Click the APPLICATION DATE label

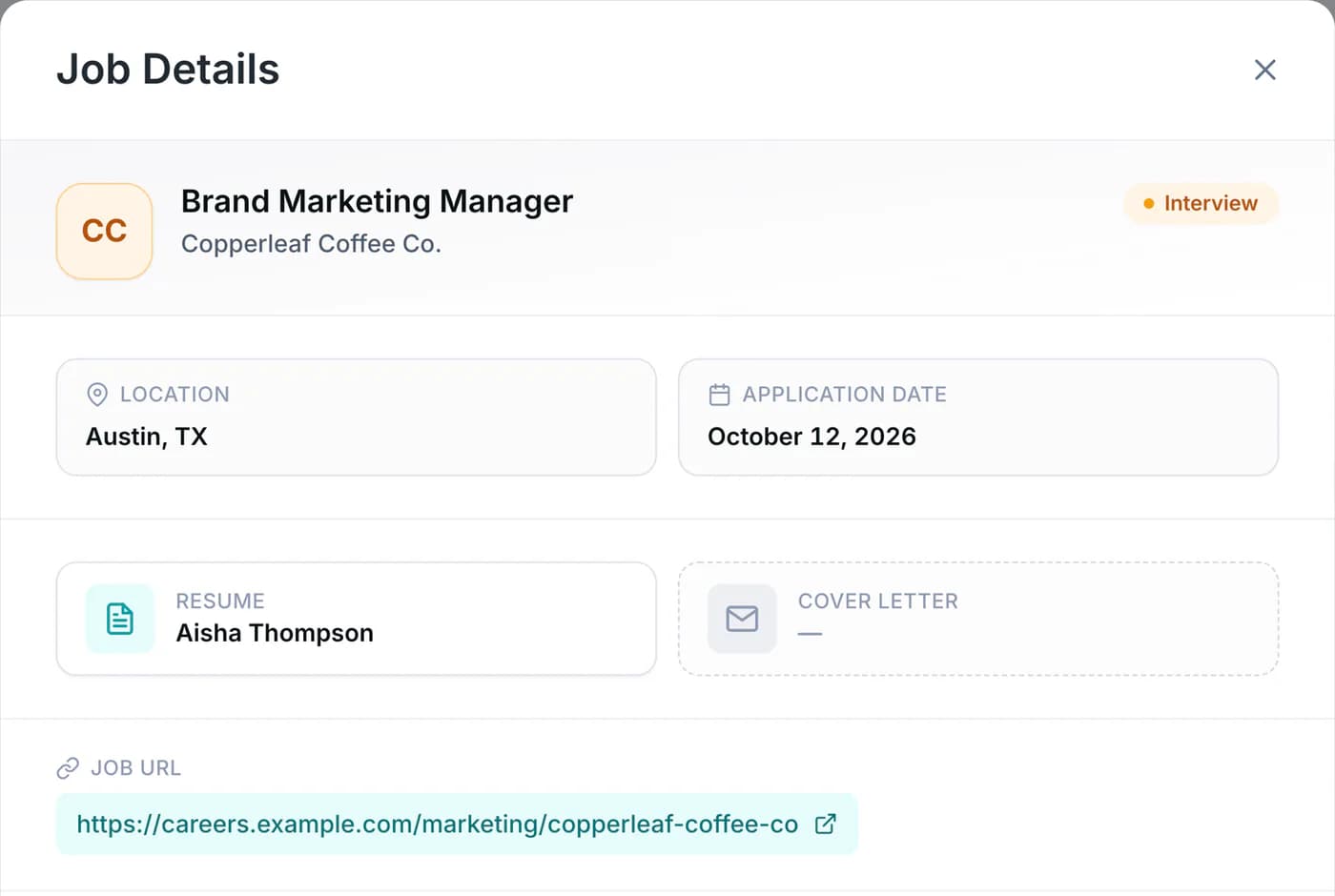(845, 395)
